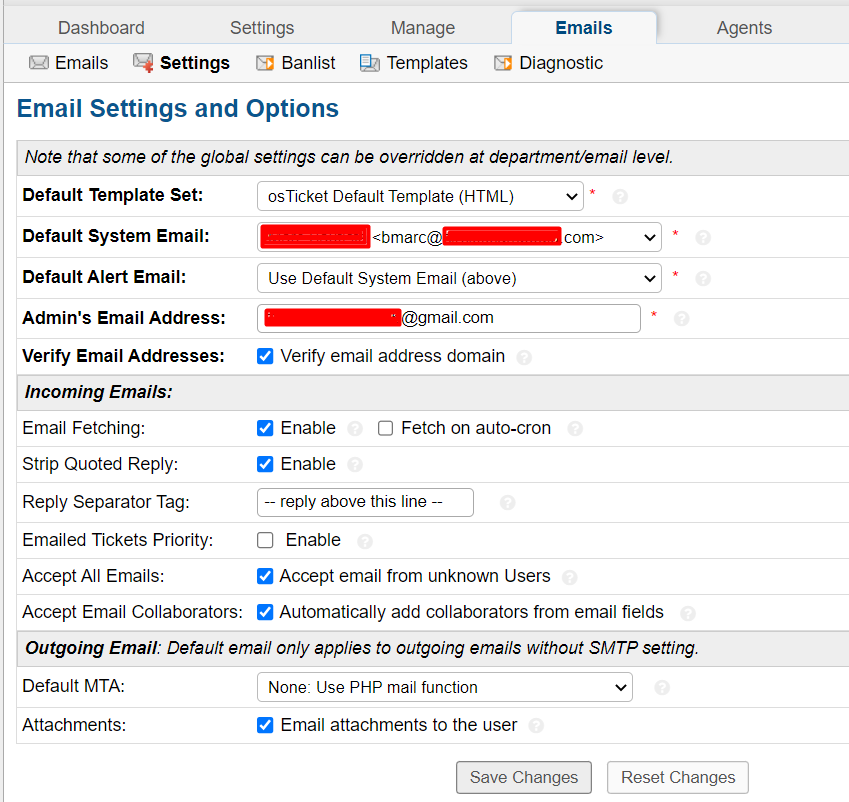Click the Emails envelope icon in submenu
Image resolution: width=849 pixels, height=802 pixels.
coord(39,63)
